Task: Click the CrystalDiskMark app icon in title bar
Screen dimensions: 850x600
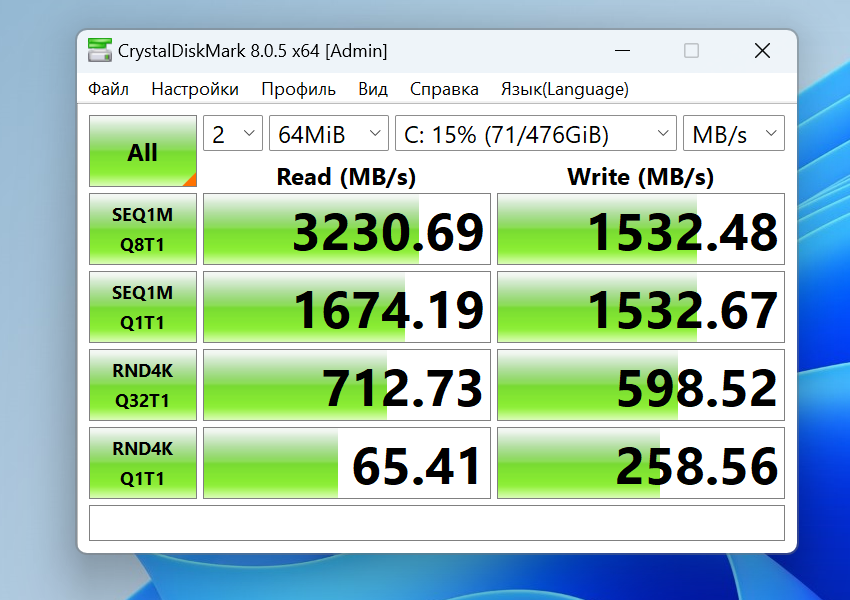Action: [x=100, y=50]
